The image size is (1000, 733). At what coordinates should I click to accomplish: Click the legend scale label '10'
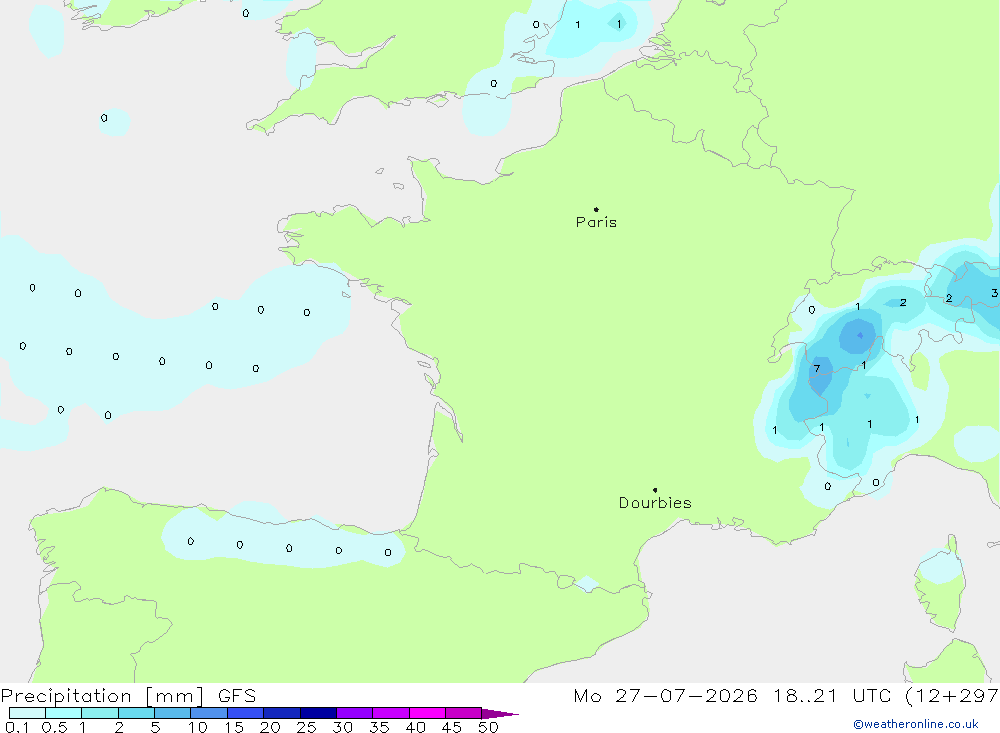[197, 727]
